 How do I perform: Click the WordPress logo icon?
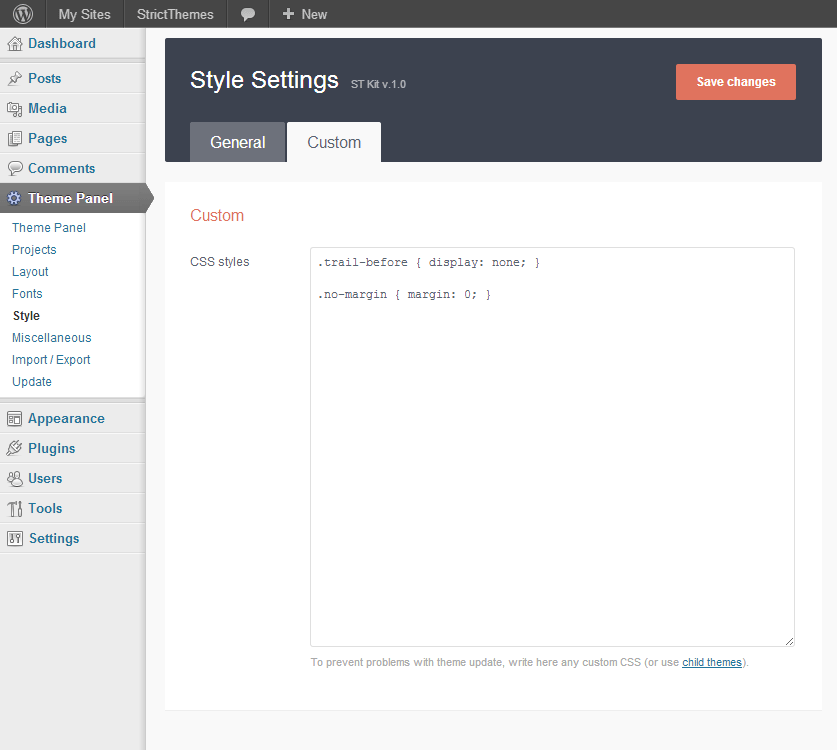click(23, 14)
